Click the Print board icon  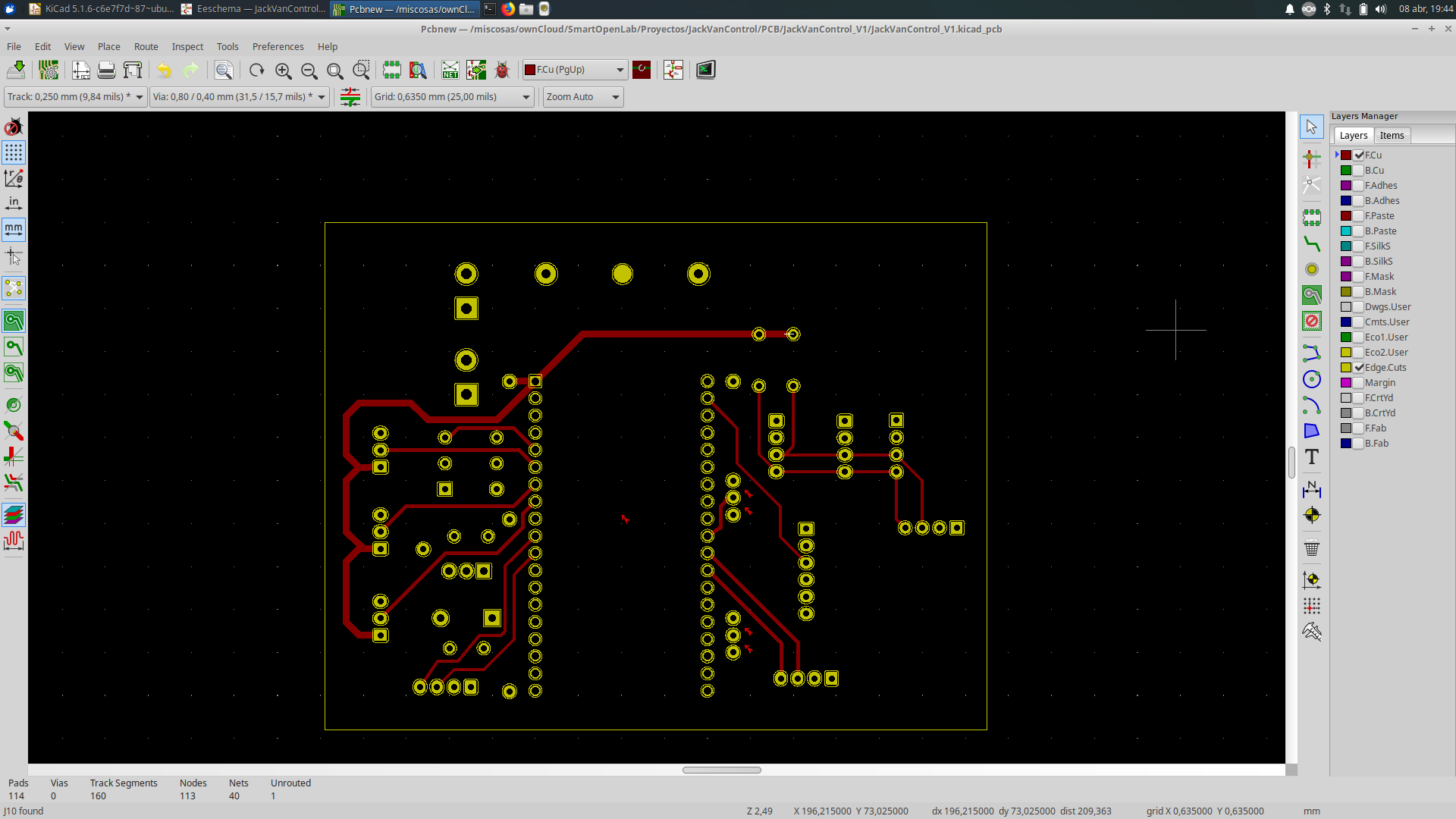(106, 70)
